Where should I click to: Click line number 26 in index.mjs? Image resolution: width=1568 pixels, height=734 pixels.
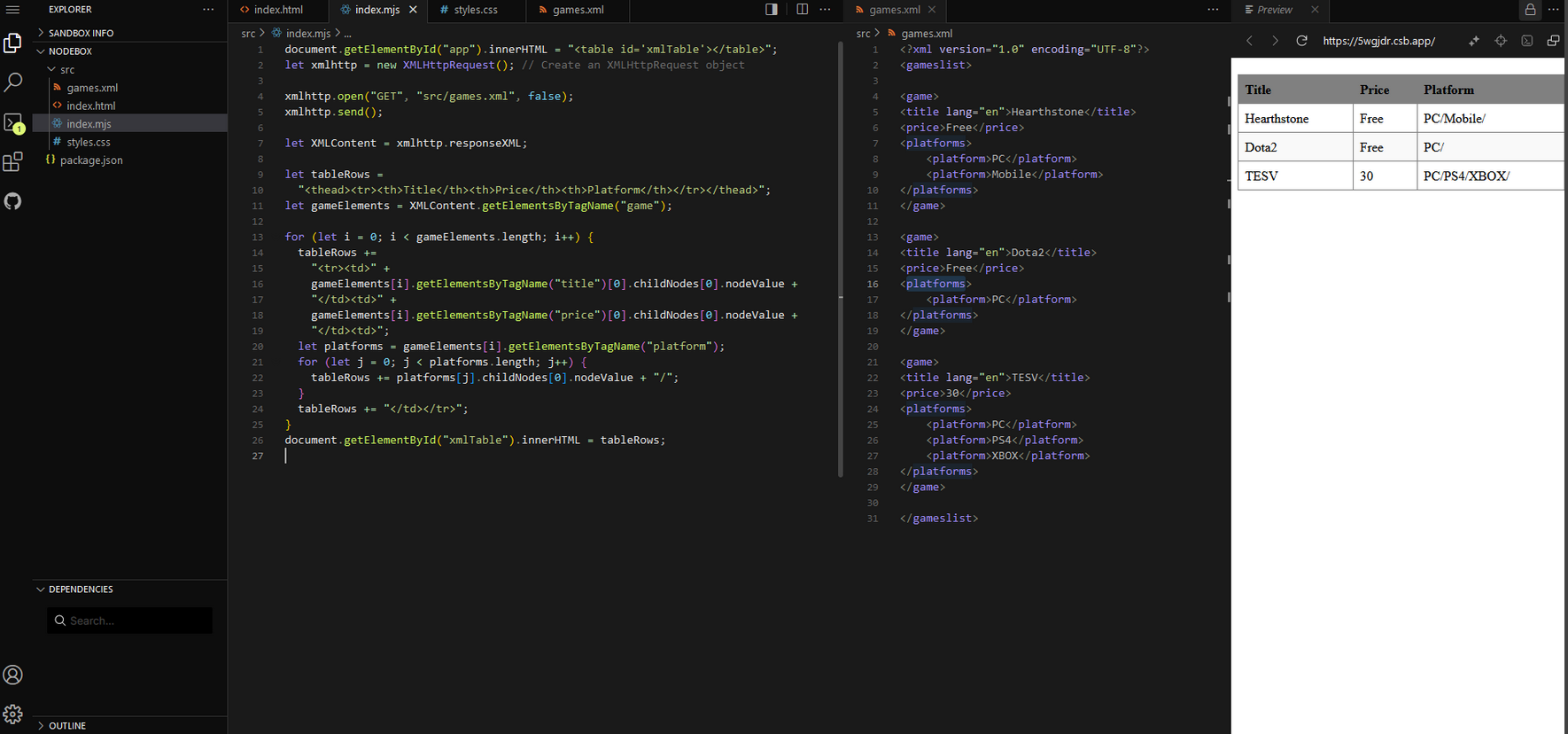(258, 440)
